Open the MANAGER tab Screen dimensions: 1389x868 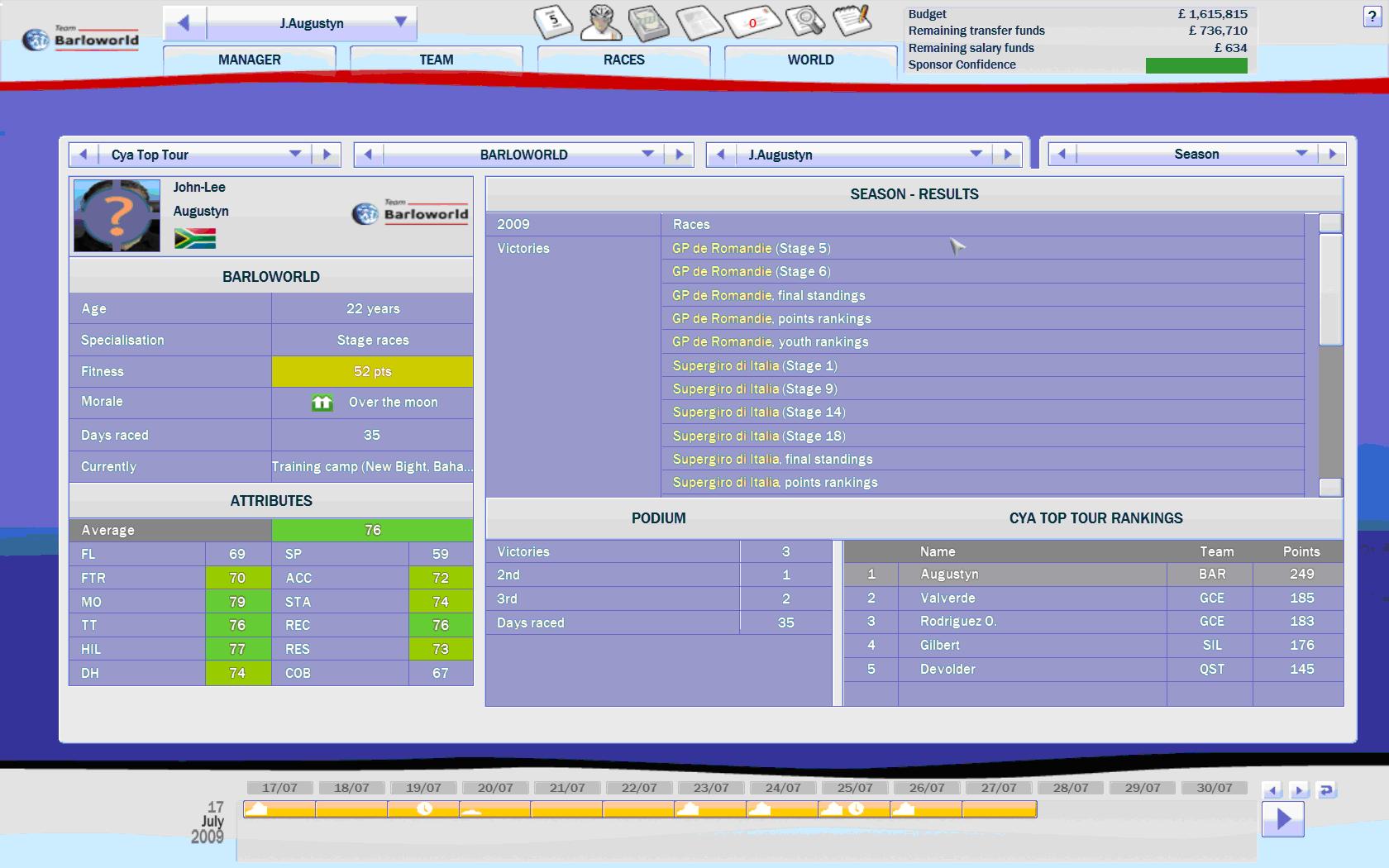pos(249,60)
